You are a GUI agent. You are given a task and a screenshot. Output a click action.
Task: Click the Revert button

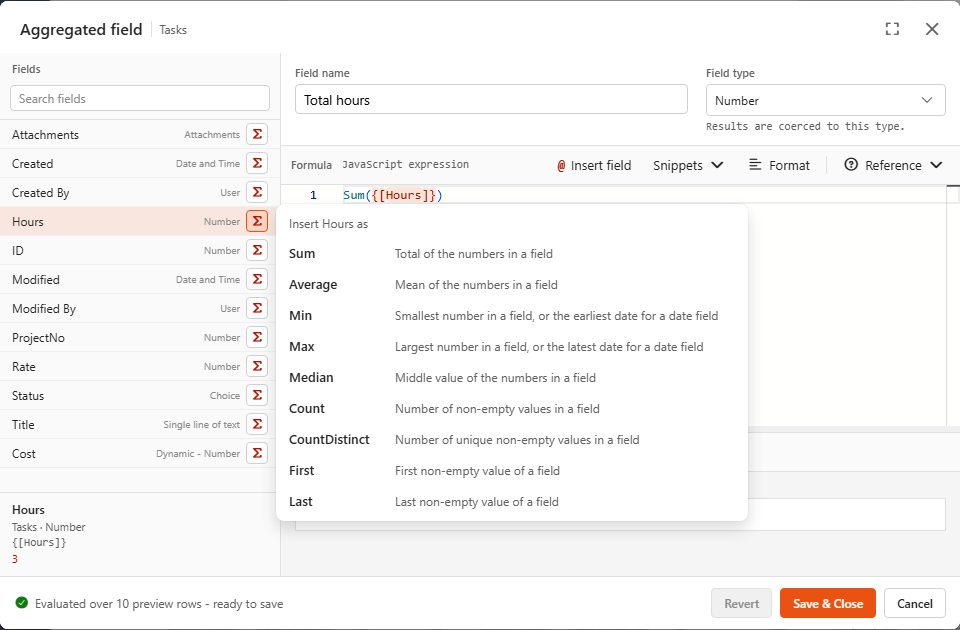[741, 604]
